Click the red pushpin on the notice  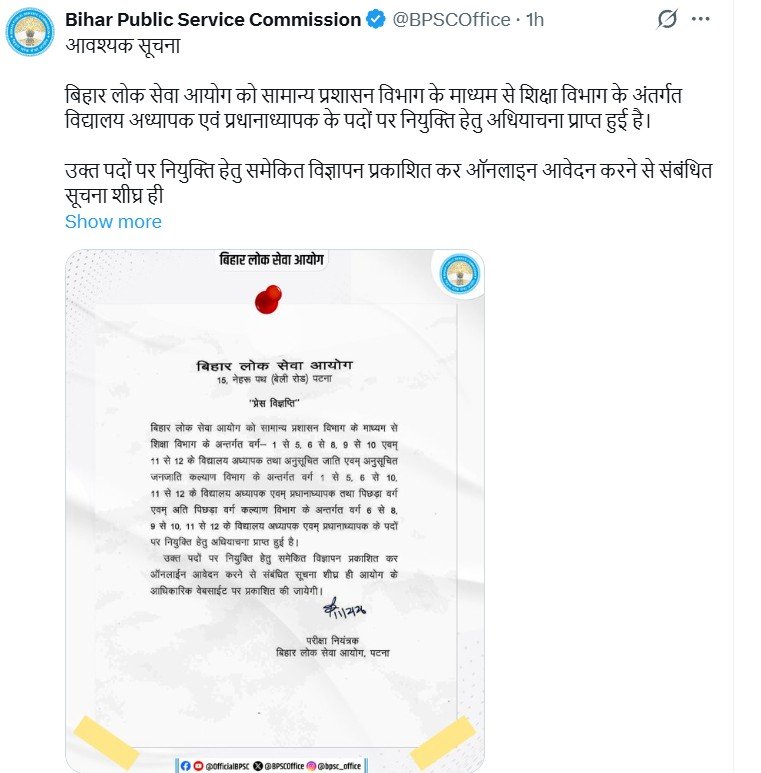pos(268,299)
